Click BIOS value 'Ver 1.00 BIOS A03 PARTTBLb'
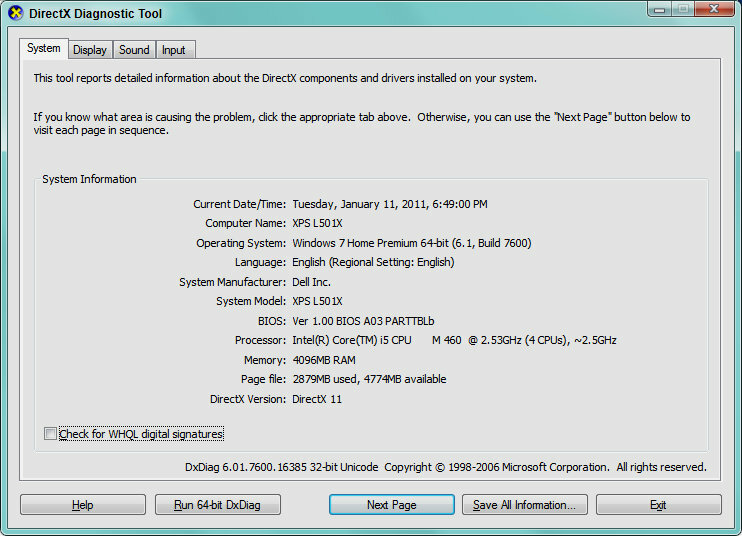The image size is (742, 536). click(363, 321)
